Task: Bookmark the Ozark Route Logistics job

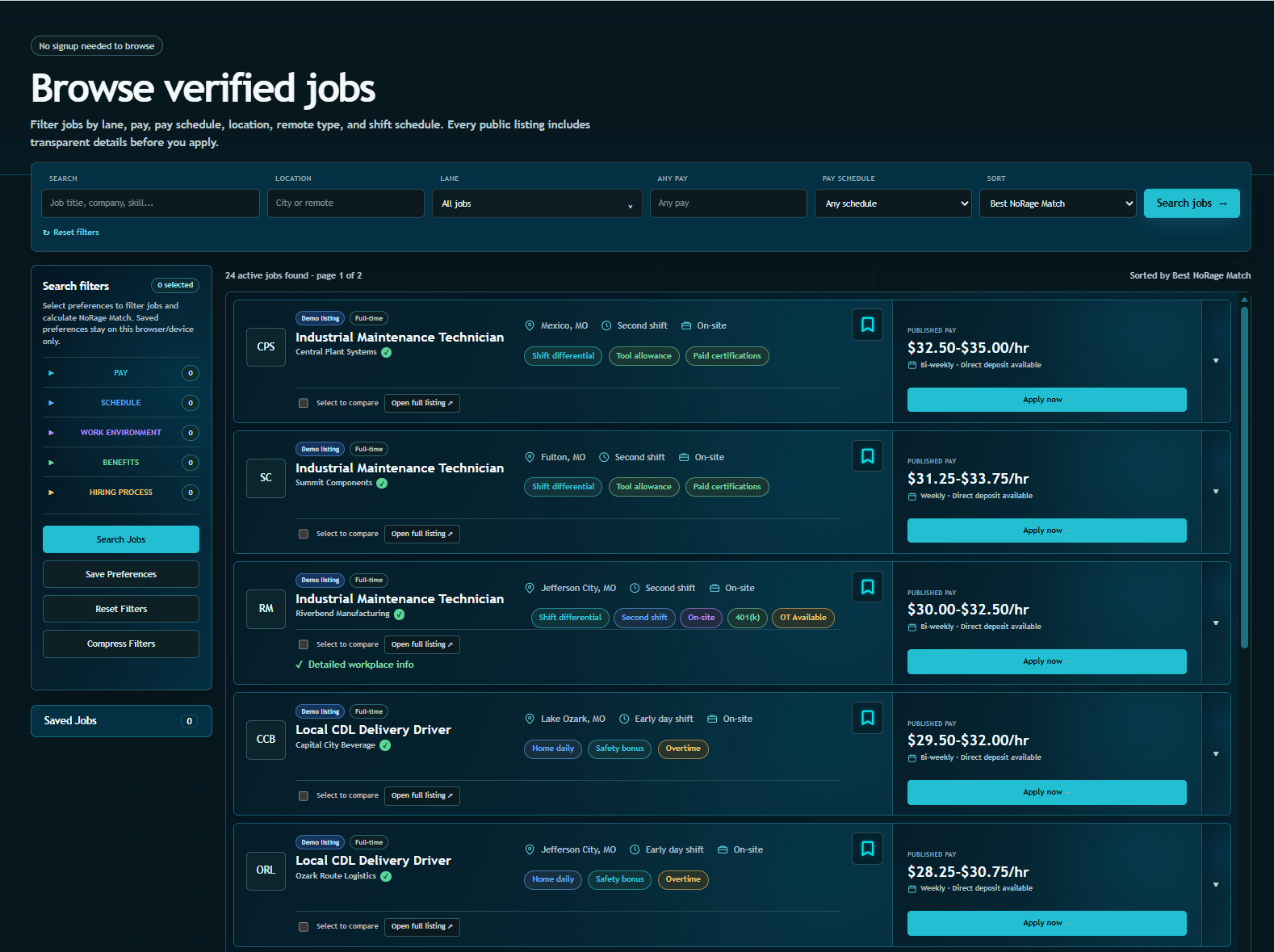Action: (x=867, y=849)
